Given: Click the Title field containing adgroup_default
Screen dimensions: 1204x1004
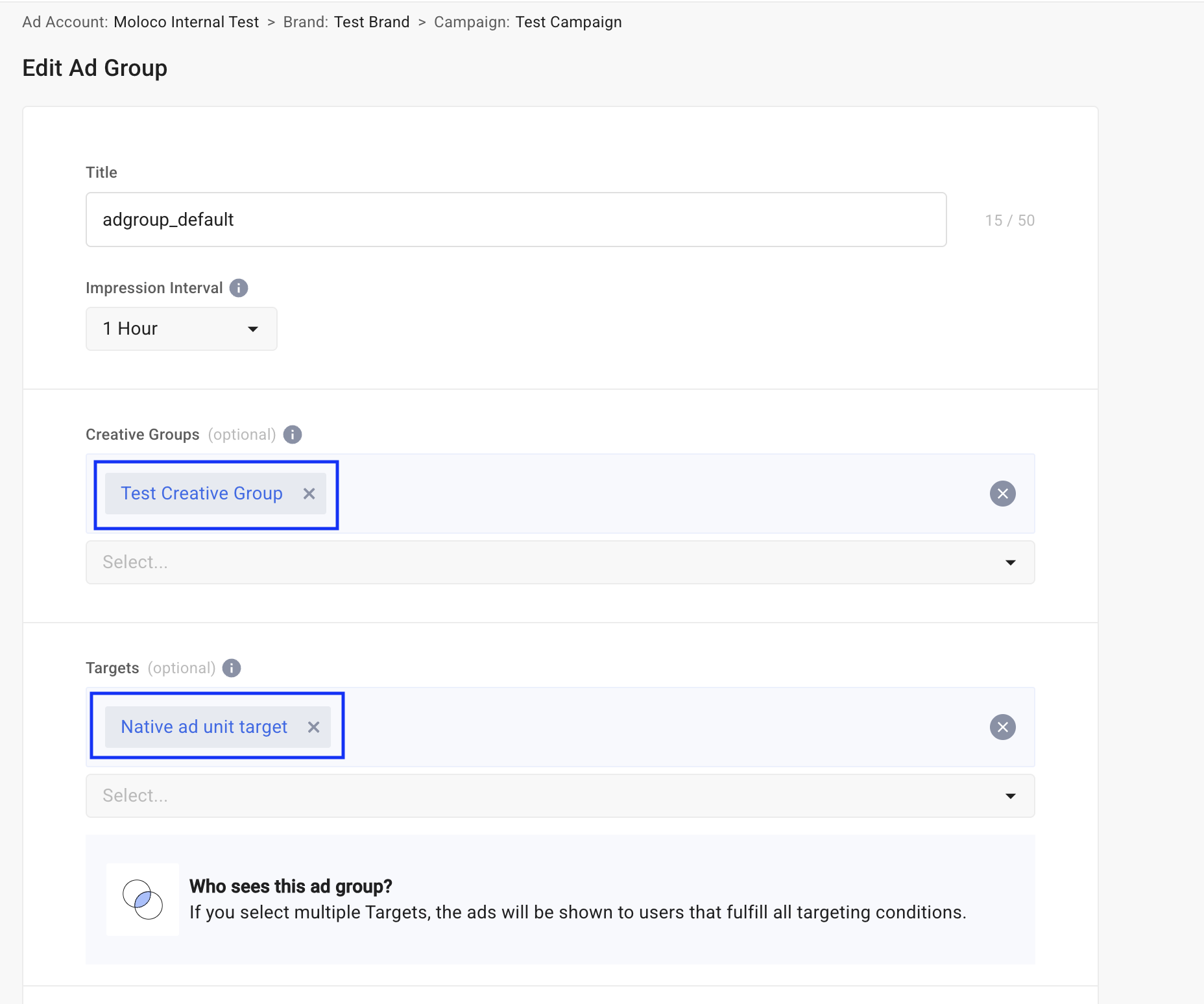Looking at the screenshot, I should pyautogui.click(x=516, y=220).
